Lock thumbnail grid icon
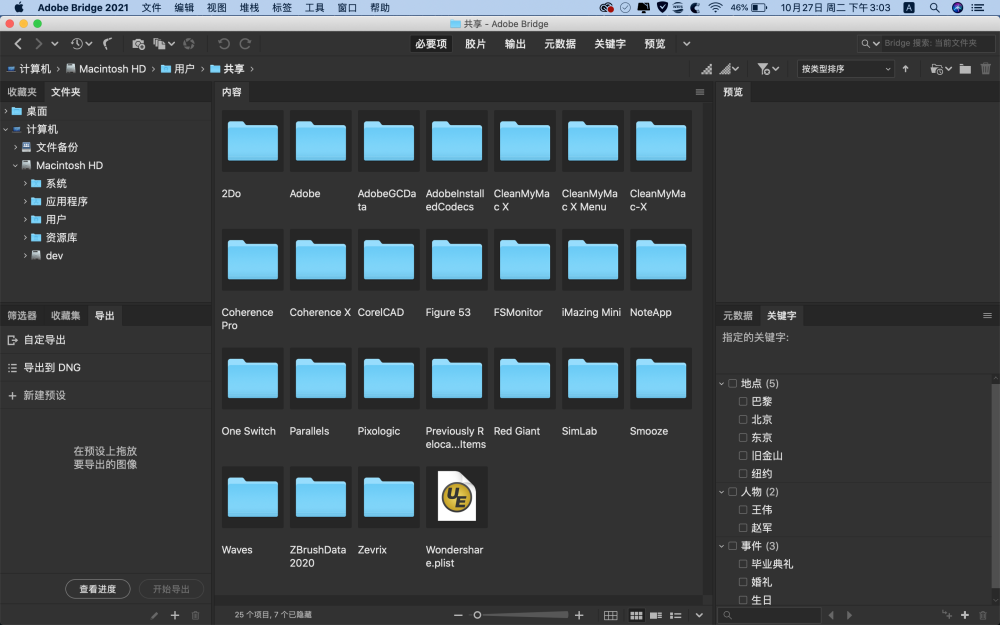 [x=610, y=615]
